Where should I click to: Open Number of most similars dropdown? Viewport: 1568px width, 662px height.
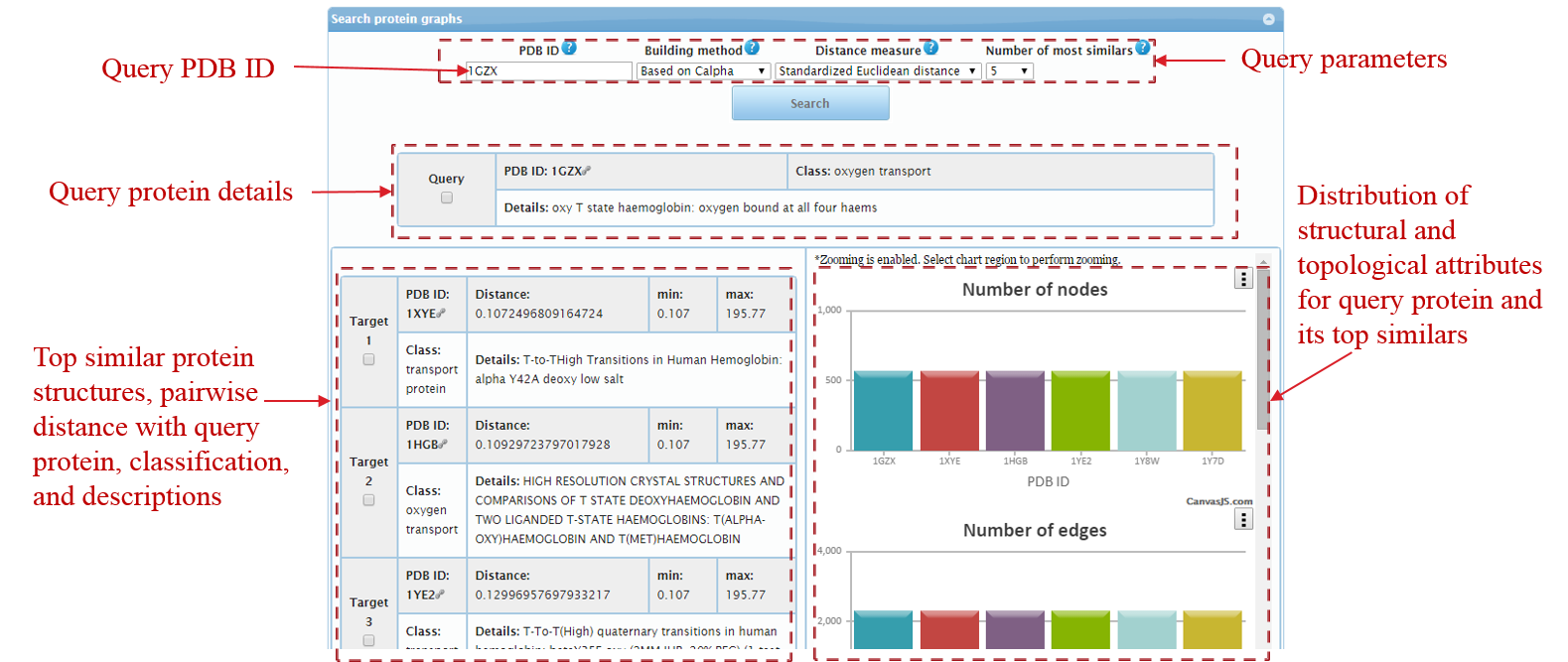[x=1009, y=71]
